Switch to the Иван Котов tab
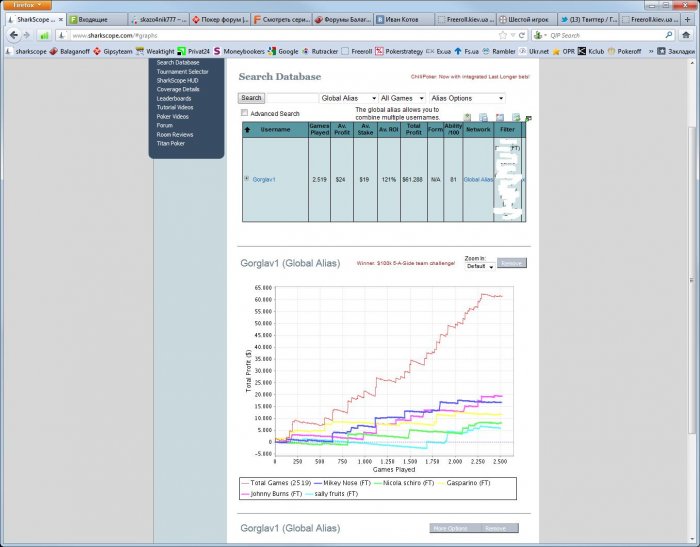This screenshot has height=547, width=700. coord(404,20)
